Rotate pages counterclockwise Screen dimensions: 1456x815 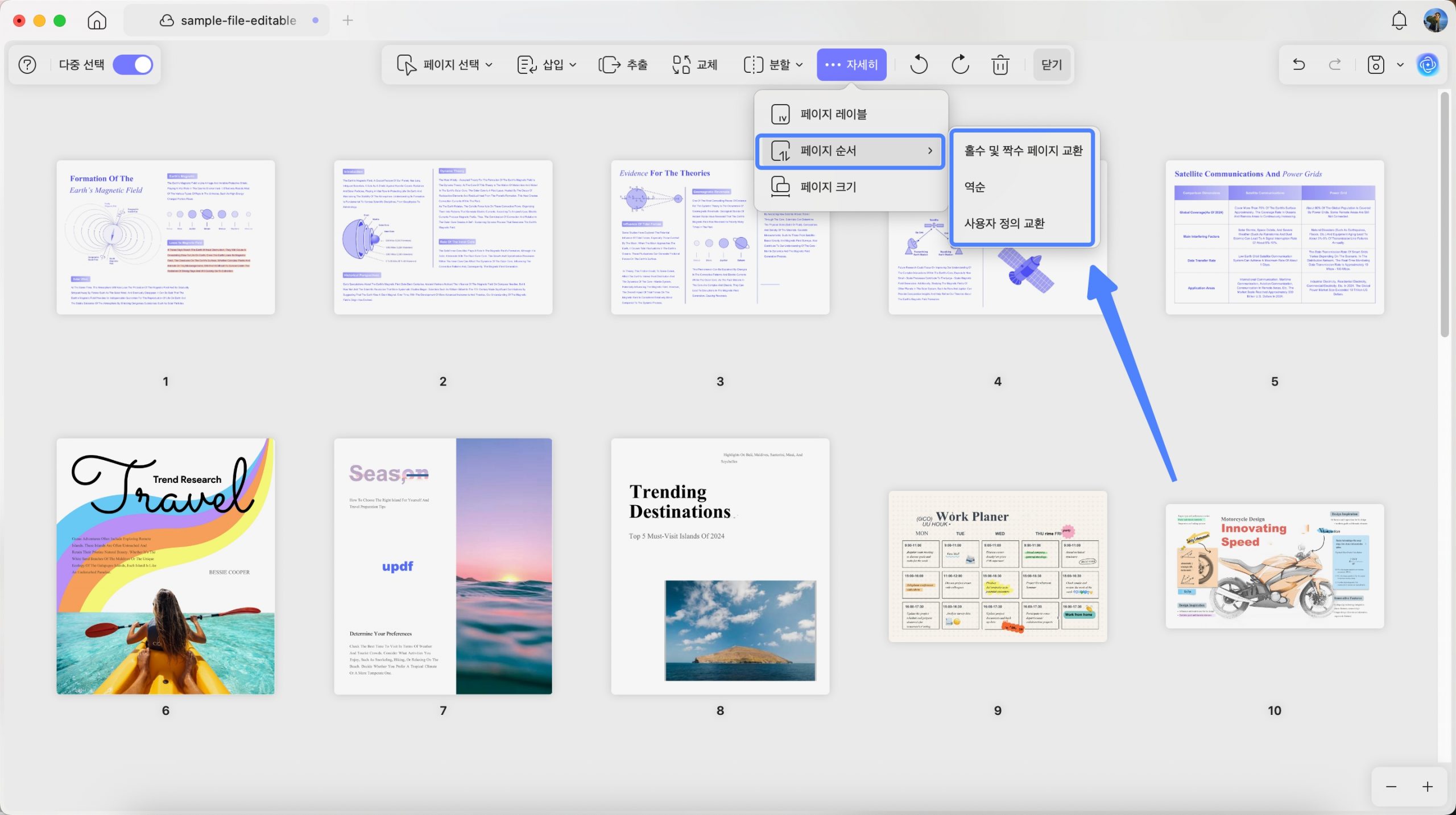[919, 65]
